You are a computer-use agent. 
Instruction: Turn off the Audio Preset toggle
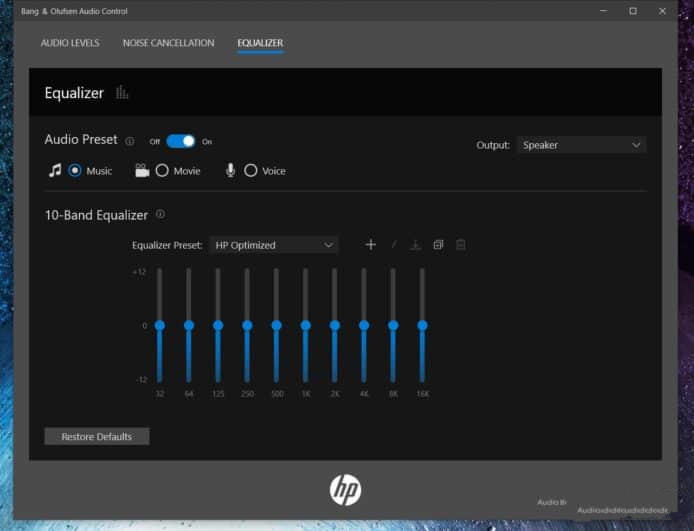point(181,141)
